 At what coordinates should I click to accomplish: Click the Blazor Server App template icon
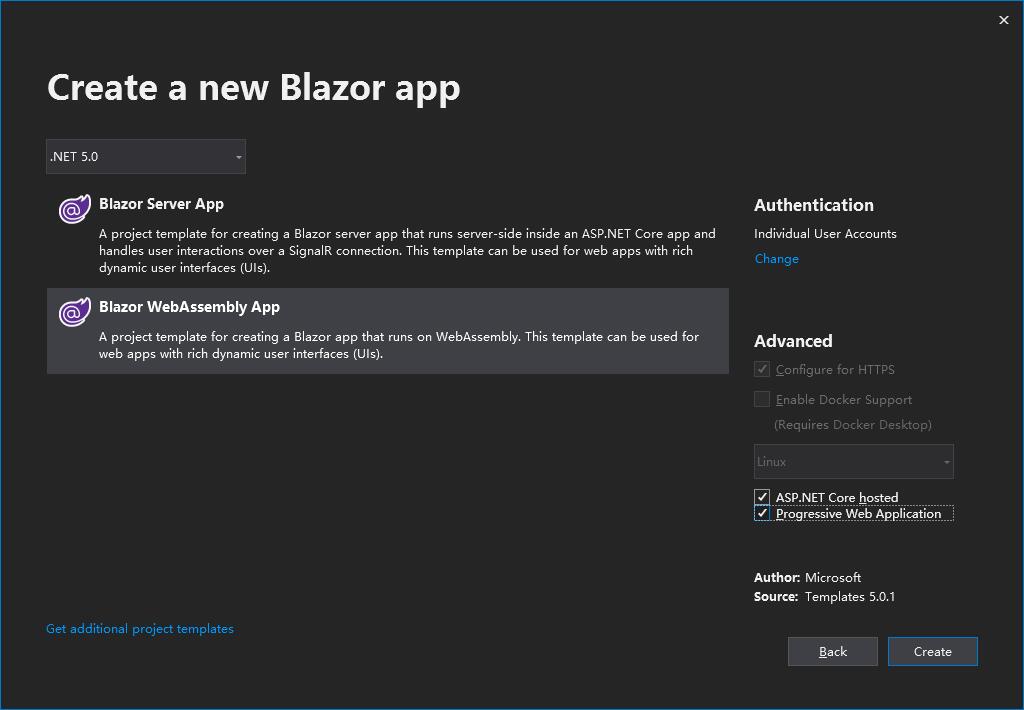point(74,211)
